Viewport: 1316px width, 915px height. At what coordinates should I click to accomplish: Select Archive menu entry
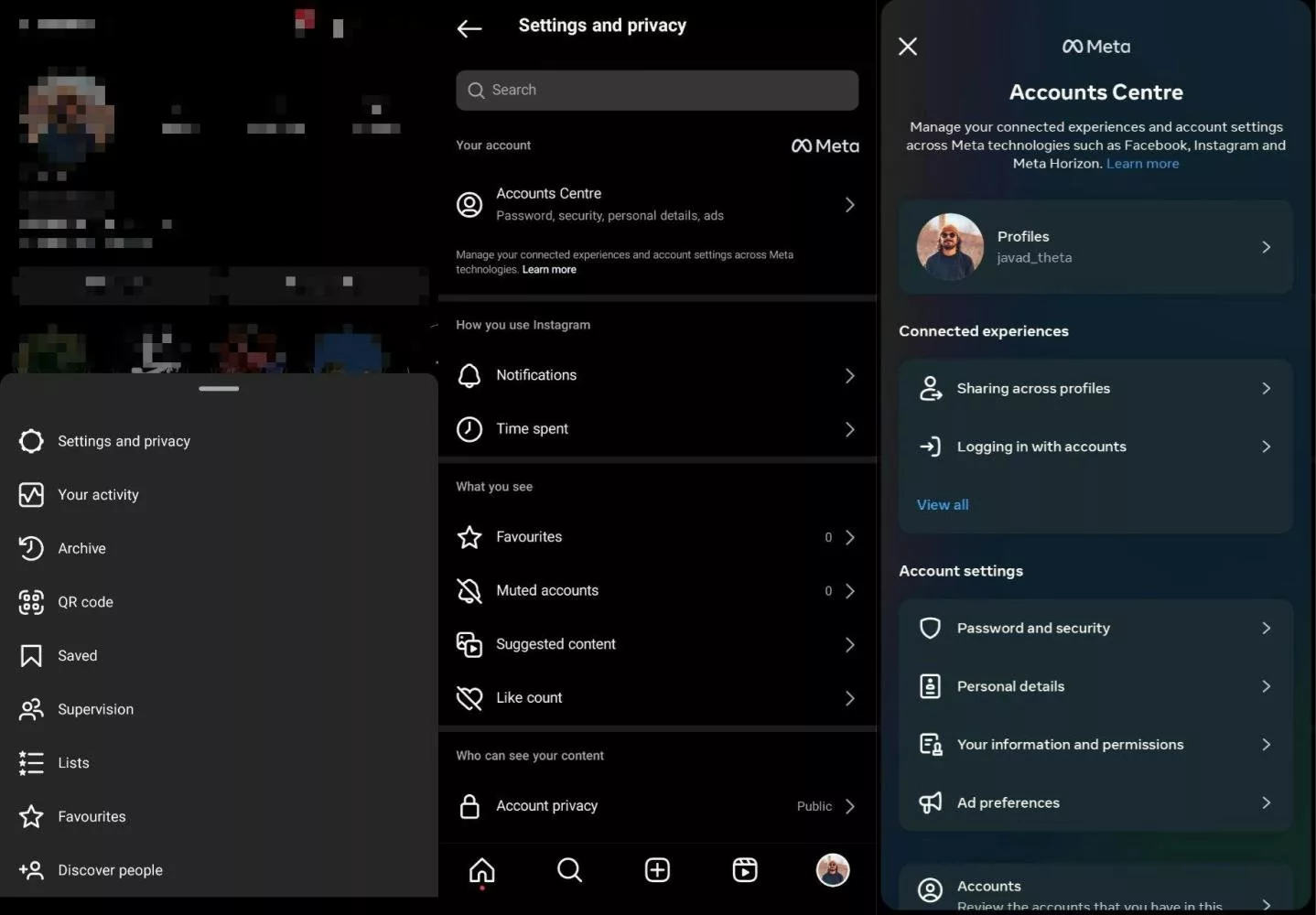(x=219, y=548)
